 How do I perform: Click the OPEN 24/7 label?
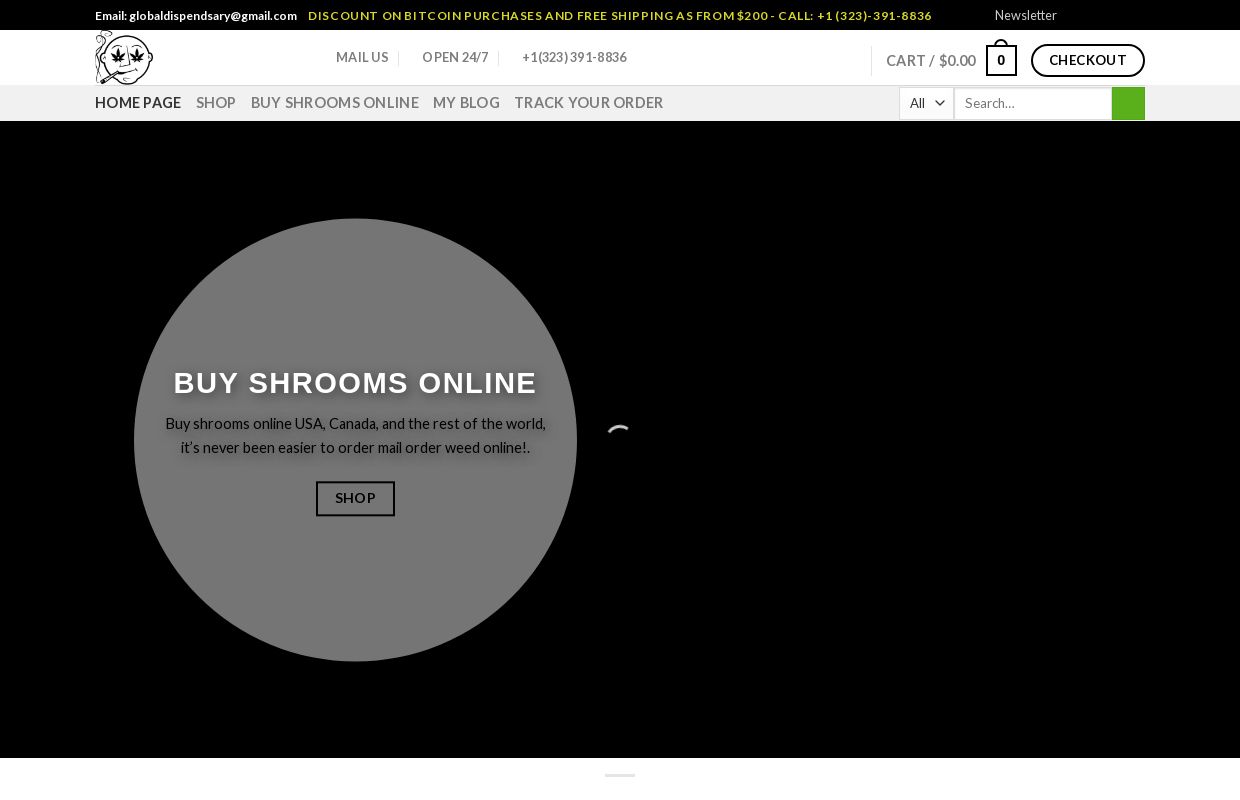[x=454, y=57]
